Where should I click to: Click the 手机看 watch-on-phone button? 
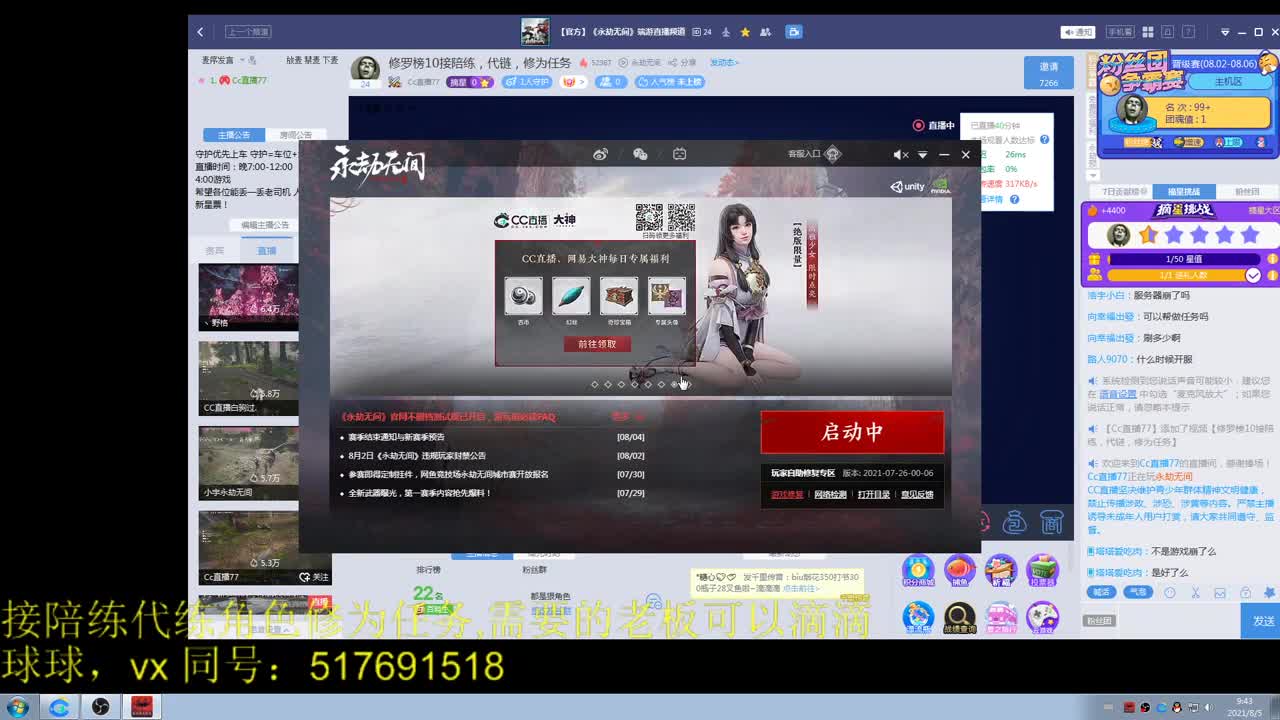(1120, 32)
